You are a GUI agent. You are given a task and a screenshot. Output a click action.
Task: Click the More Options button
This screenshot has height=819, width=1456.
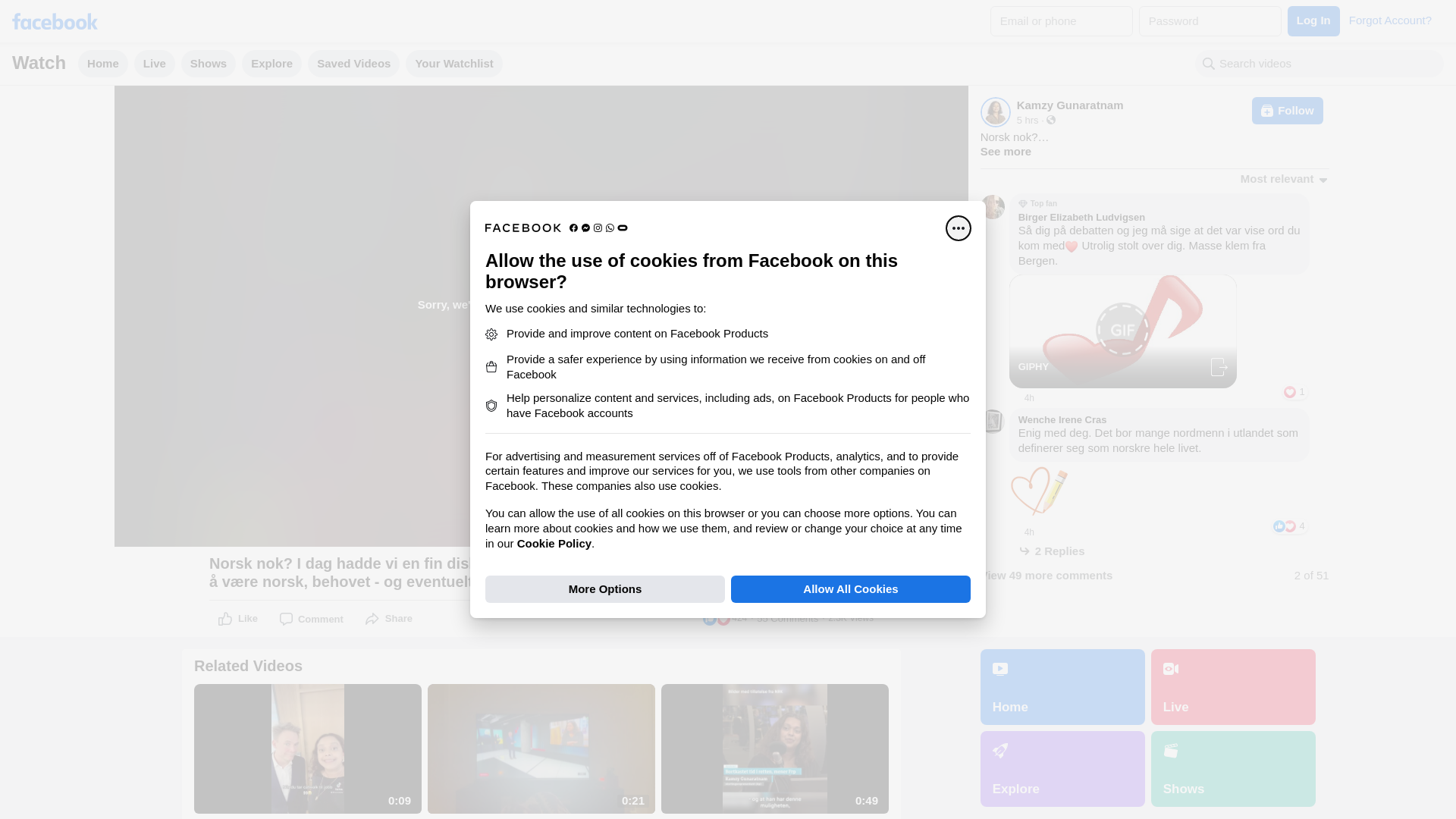point(604,589)
